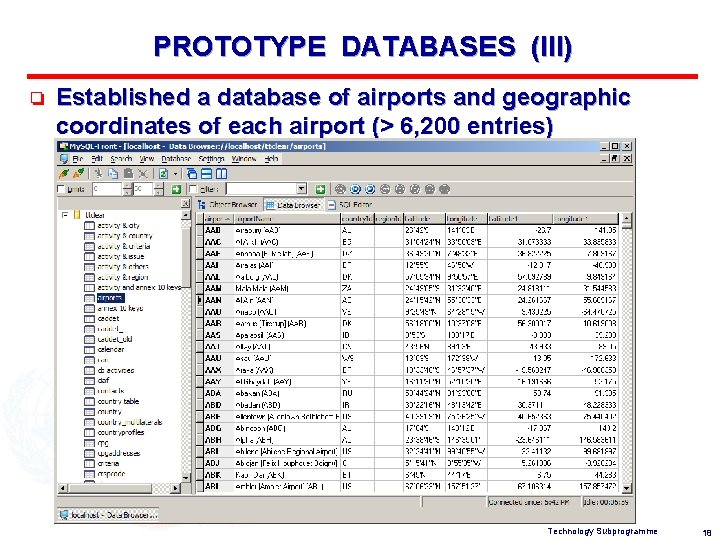This screenshot has width=720, height=540.
Task: Open the File menu
Action: click(78, 159)
